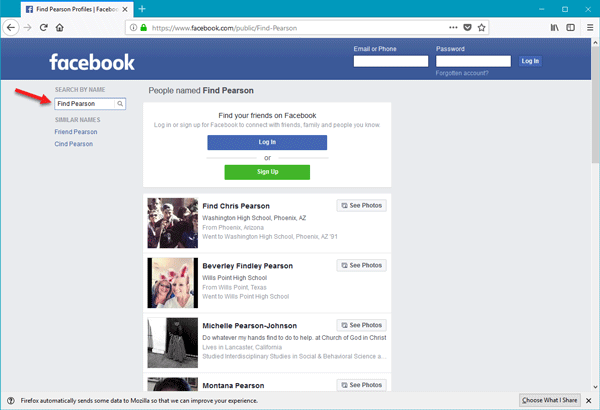The height and width of the screenshot is (410, 600).
Task: Open the Library bookmarks icon
Action: 543,28
